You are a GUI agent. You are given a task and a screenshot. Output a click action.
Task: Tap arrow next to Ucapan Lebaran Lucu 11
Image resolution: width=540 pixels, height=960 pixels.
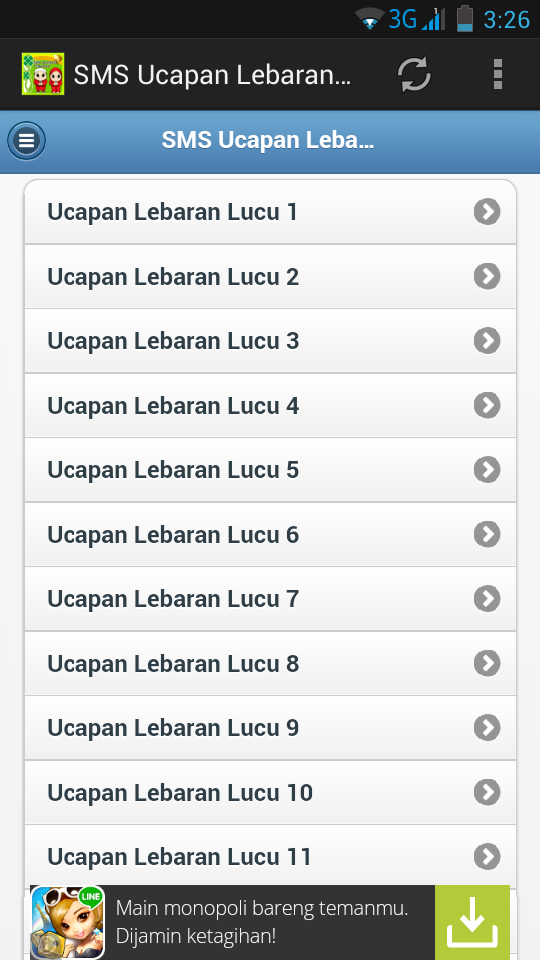[x=487, y=857]
